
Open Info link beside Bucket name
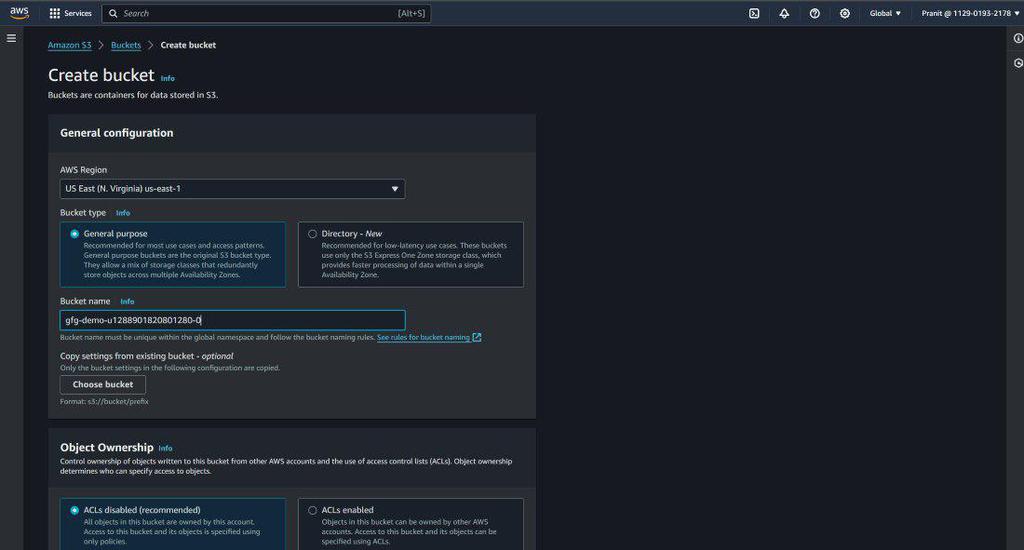point(127,302)
